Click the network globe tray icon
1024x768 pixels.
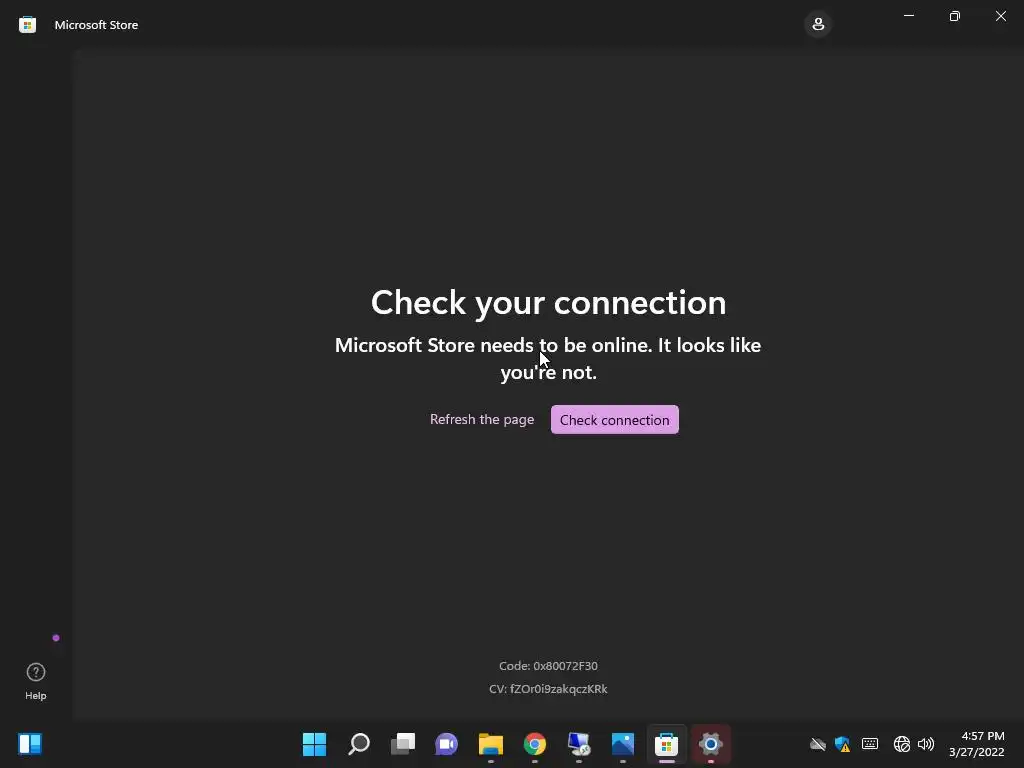pyautogui.click(x=902, y=744)
